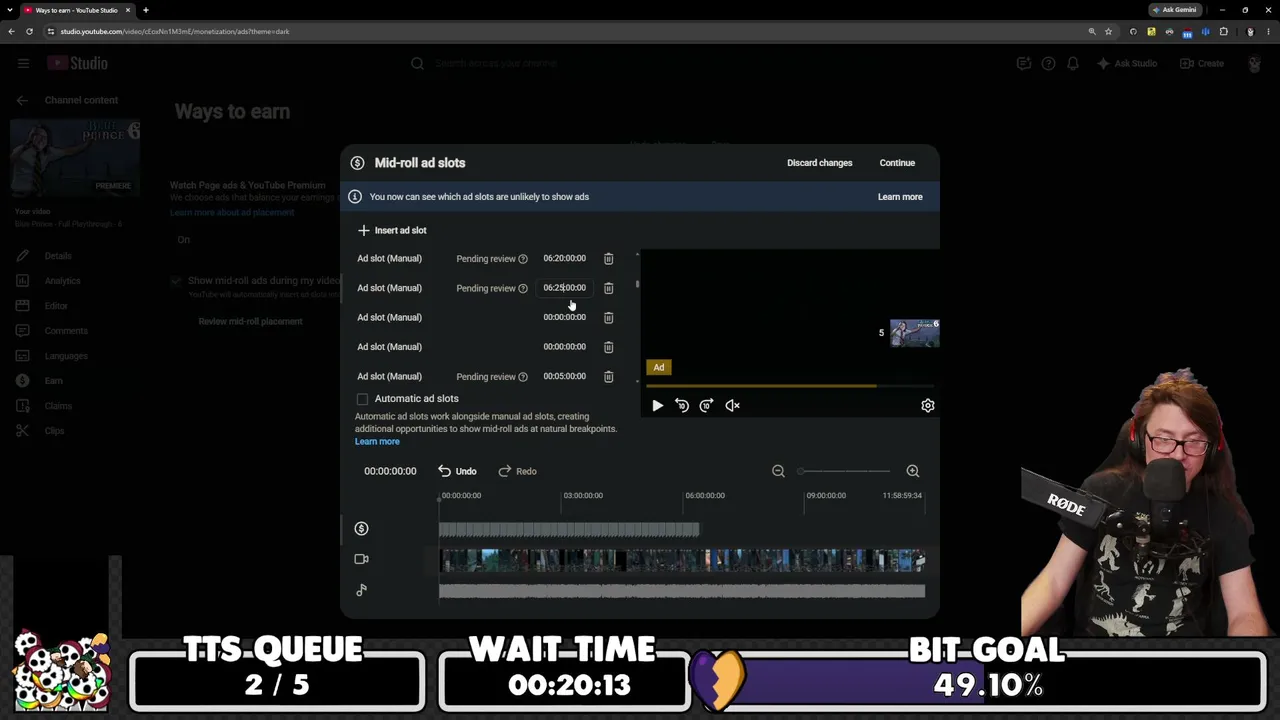The width and height of the screenshot is (1280, 720).
Task: Unmute the preview player
Action: (733, 405)
